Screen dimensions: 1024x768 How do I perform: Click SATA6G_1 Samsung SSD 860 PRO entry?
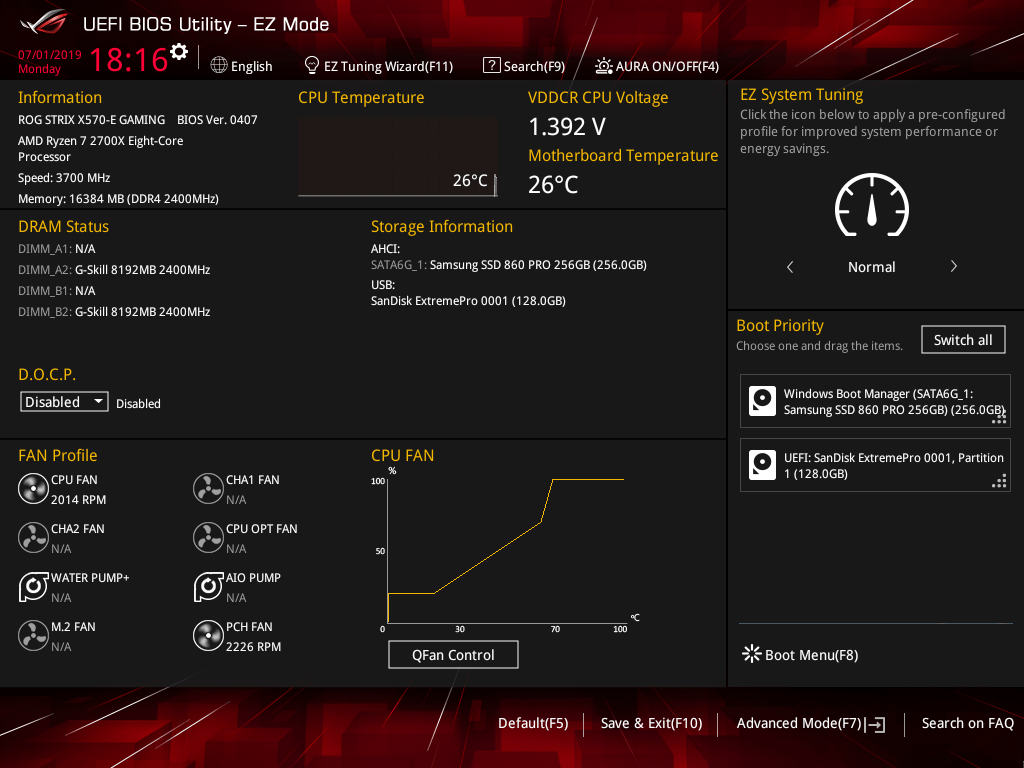pyautogui.click(x=509, y=264)
